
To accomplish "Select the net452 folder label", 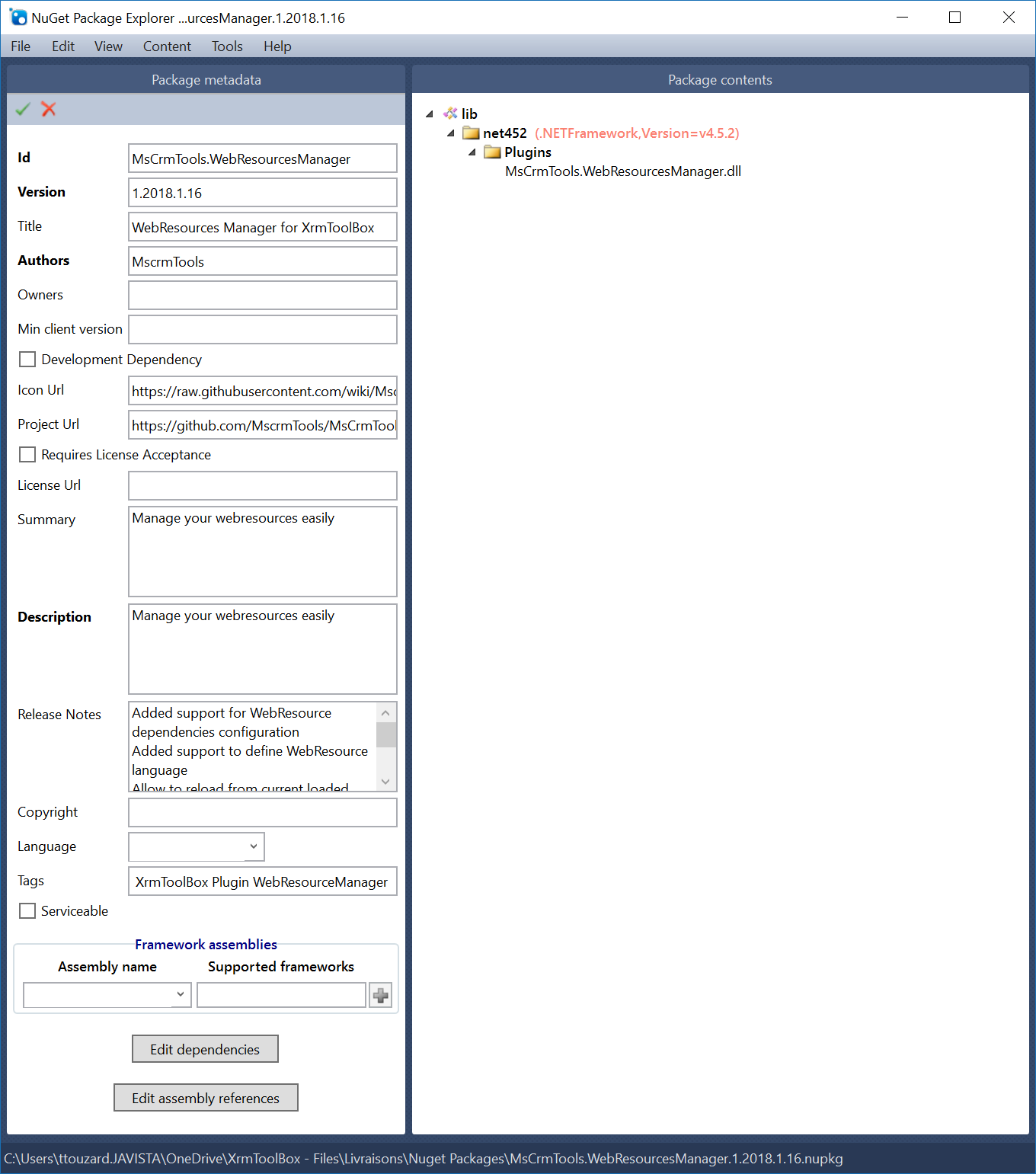I will tap(505, 133).
